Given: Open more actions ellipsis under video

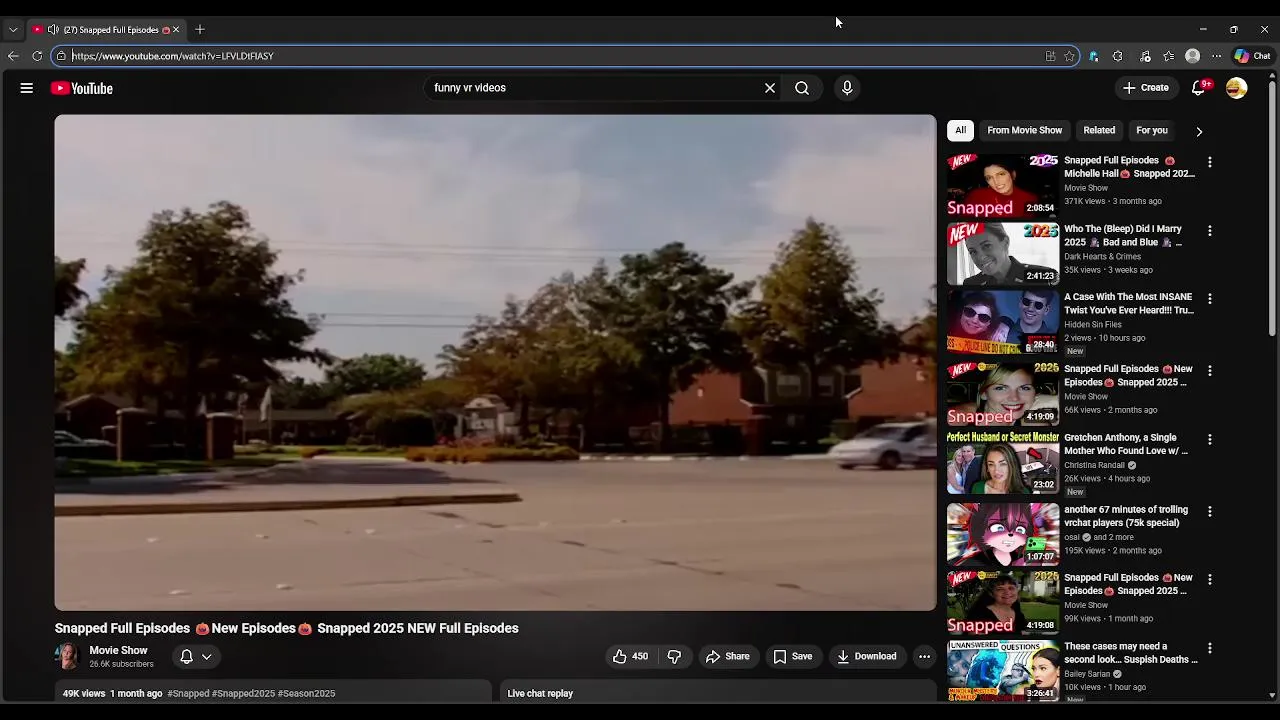Looking at the screenshot, I should tap(924, 656).
